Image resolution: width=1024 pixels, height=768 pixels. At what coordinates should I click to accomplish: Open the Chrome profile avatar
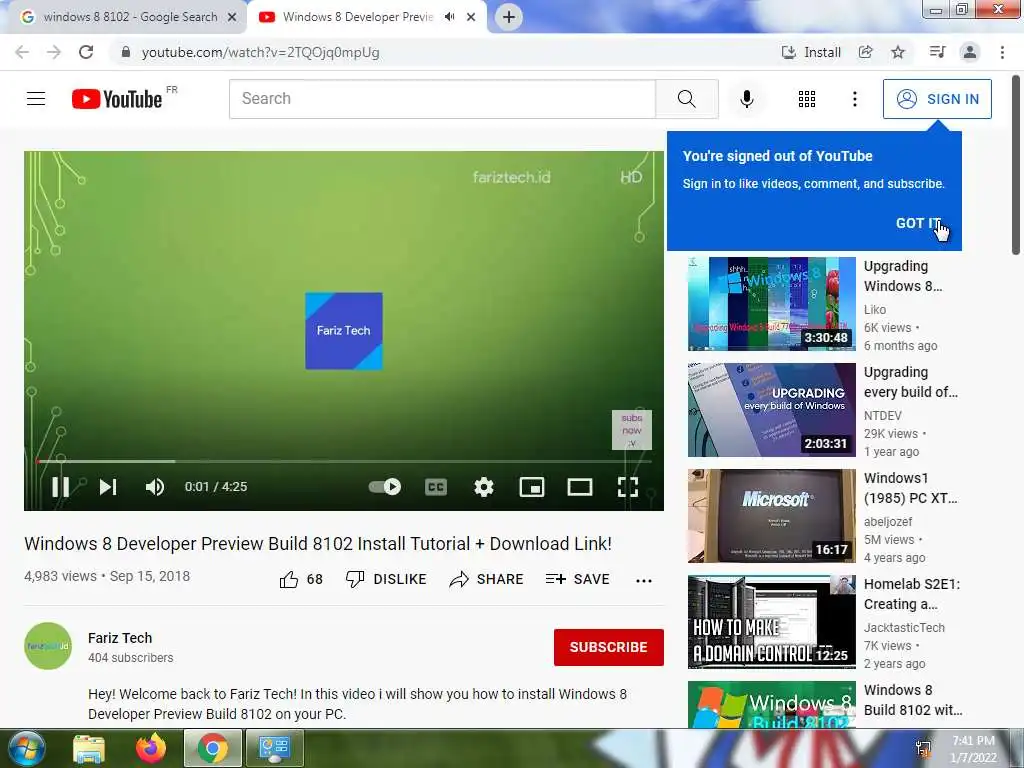click(x=970, y=52)
